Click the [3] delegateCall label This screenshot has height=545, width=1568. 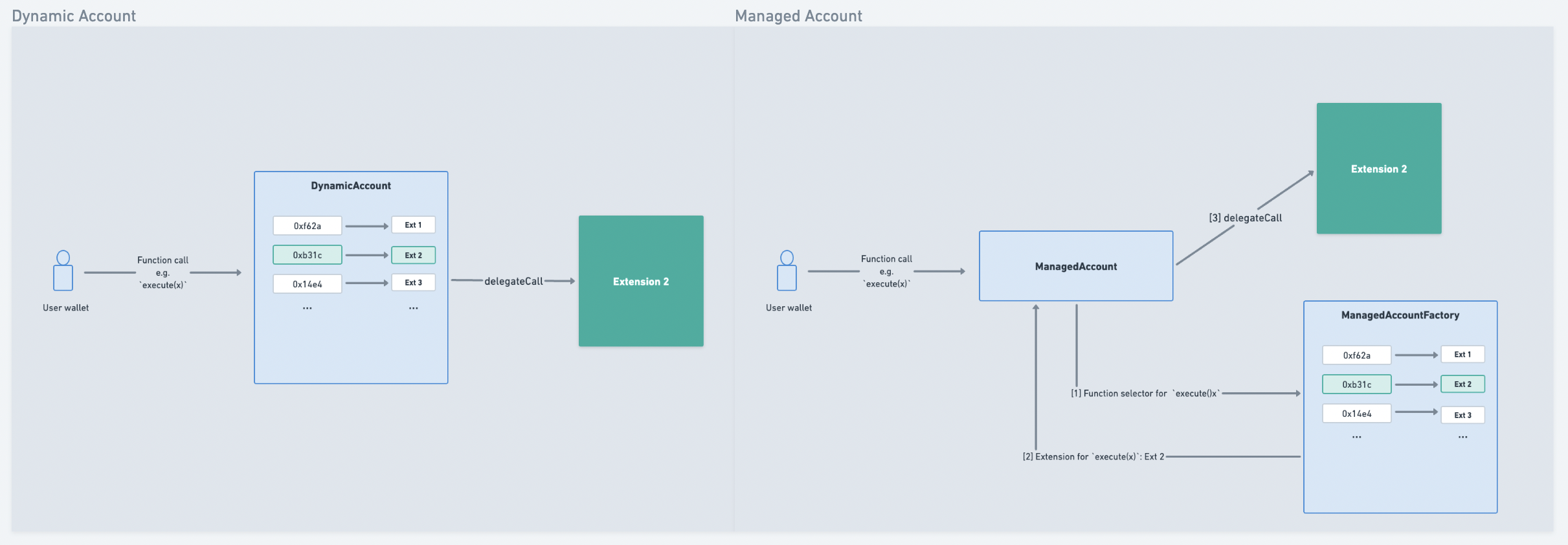1246,218
